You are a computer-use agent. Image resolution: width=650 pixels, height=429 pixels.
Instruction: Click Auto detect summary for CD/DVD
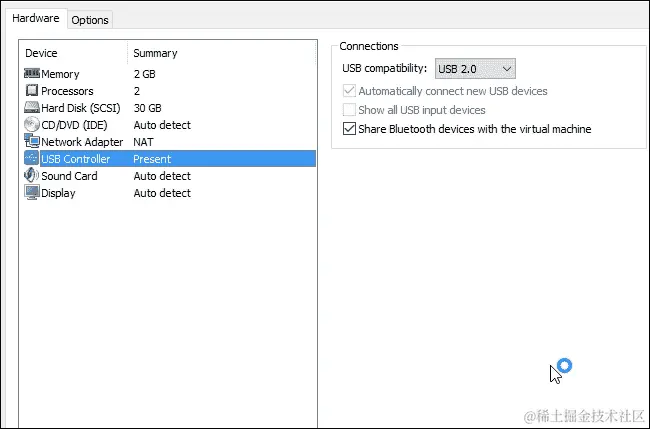point(162,125)
